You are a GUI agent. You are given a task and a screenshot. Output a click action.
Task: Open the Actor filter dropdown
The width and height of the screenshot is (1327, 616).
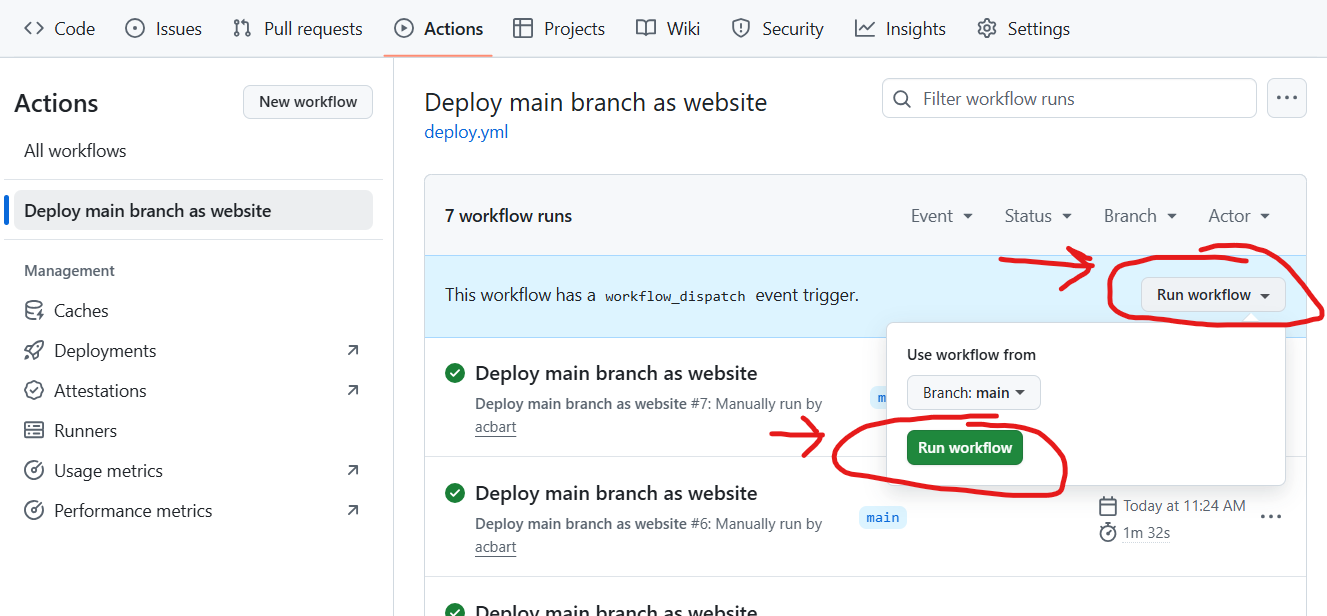point(1238,215)
